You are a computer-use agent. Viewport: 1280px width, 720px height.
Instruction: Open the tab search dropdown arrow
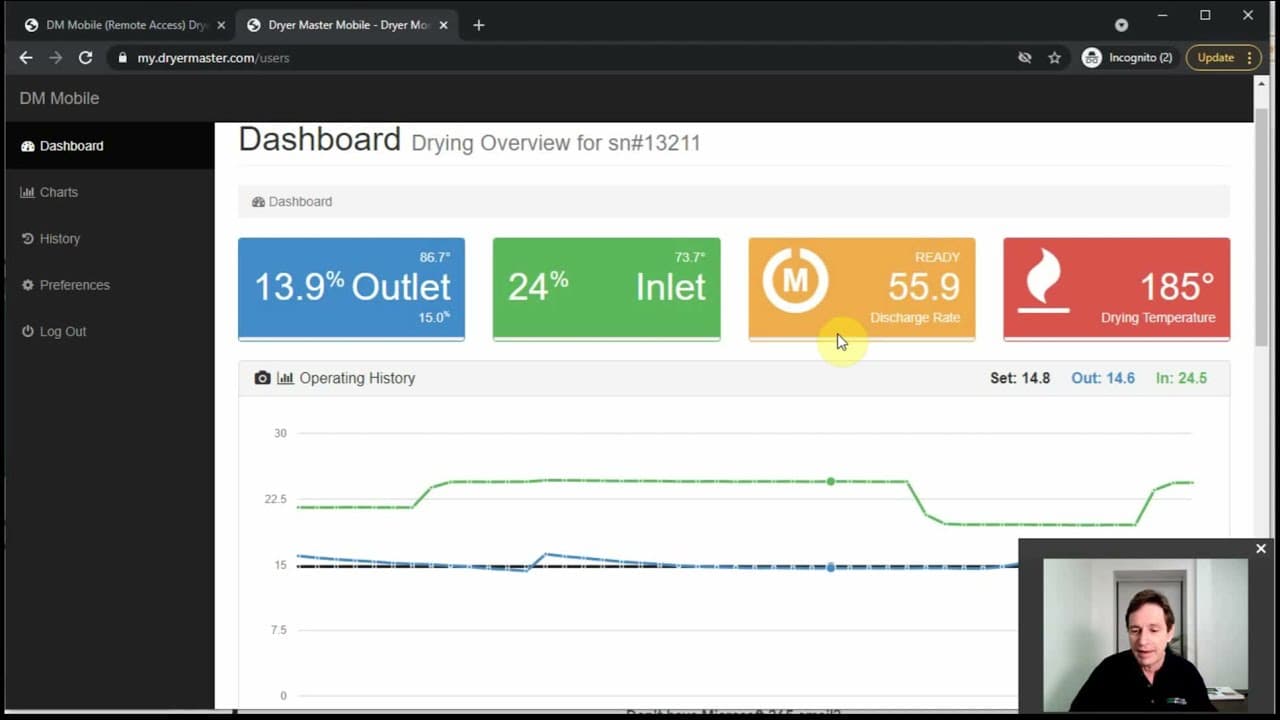(1121, 25)
